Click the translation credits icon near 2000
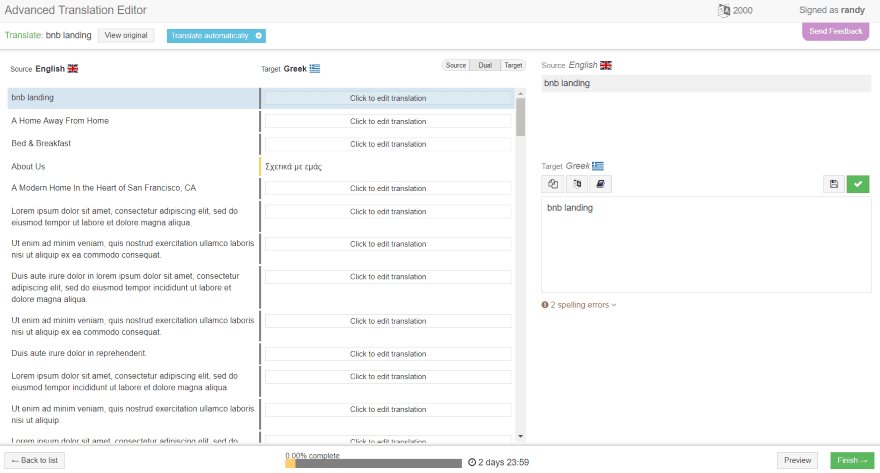The image size is (880, 473). (724, 10)
